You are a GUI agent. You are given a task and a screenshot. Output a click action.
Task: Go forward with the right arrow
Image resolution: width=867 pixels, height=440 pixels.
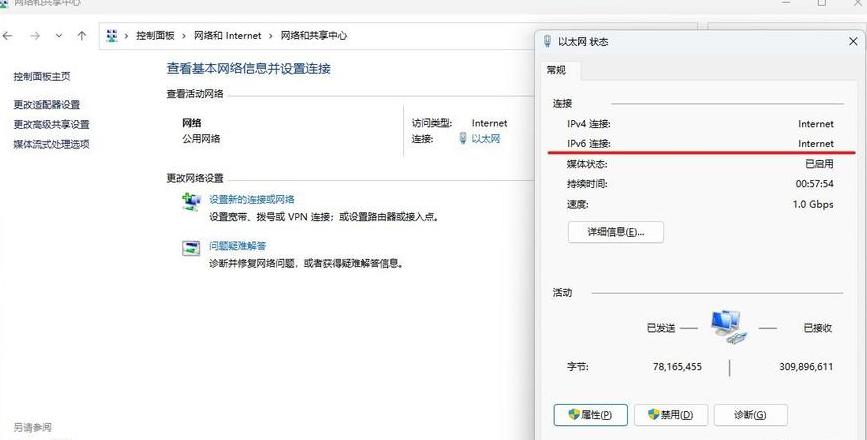pos(35,36)
